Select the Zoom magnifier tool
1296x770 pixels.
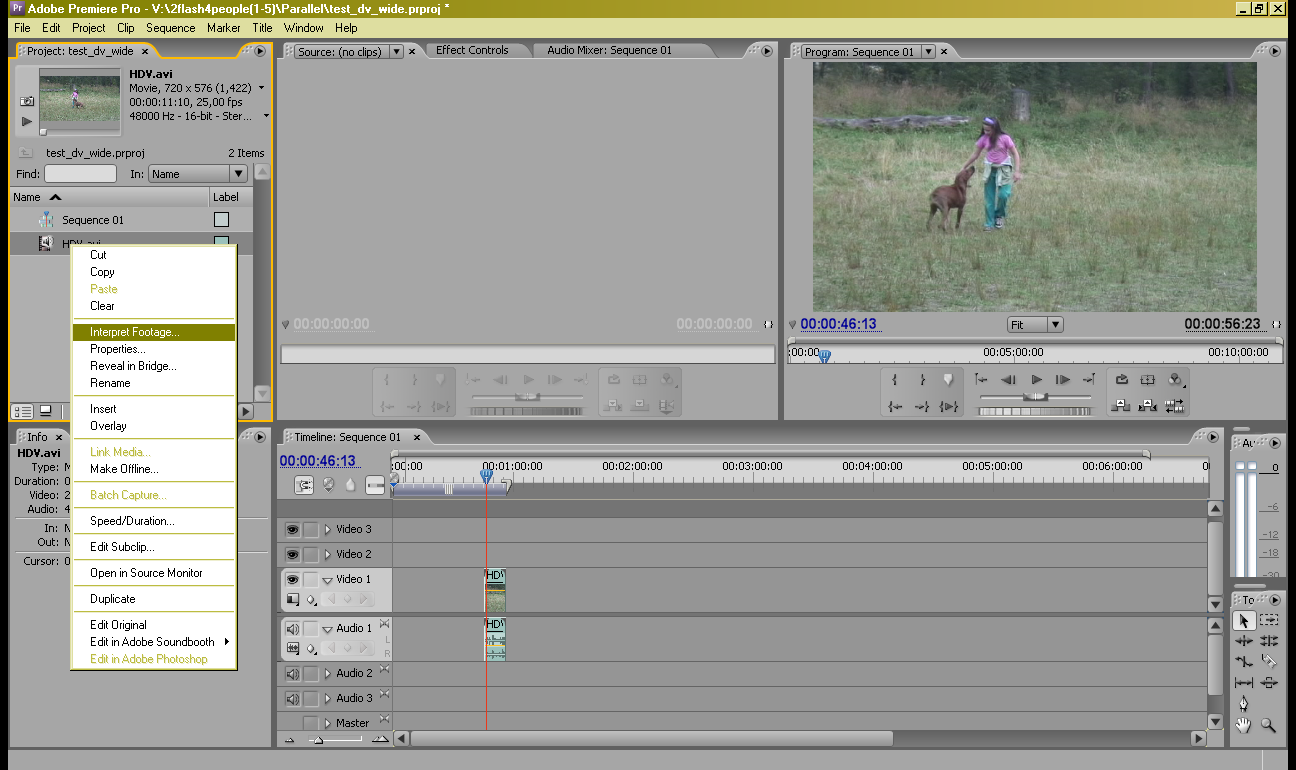tap(1268, 726)
